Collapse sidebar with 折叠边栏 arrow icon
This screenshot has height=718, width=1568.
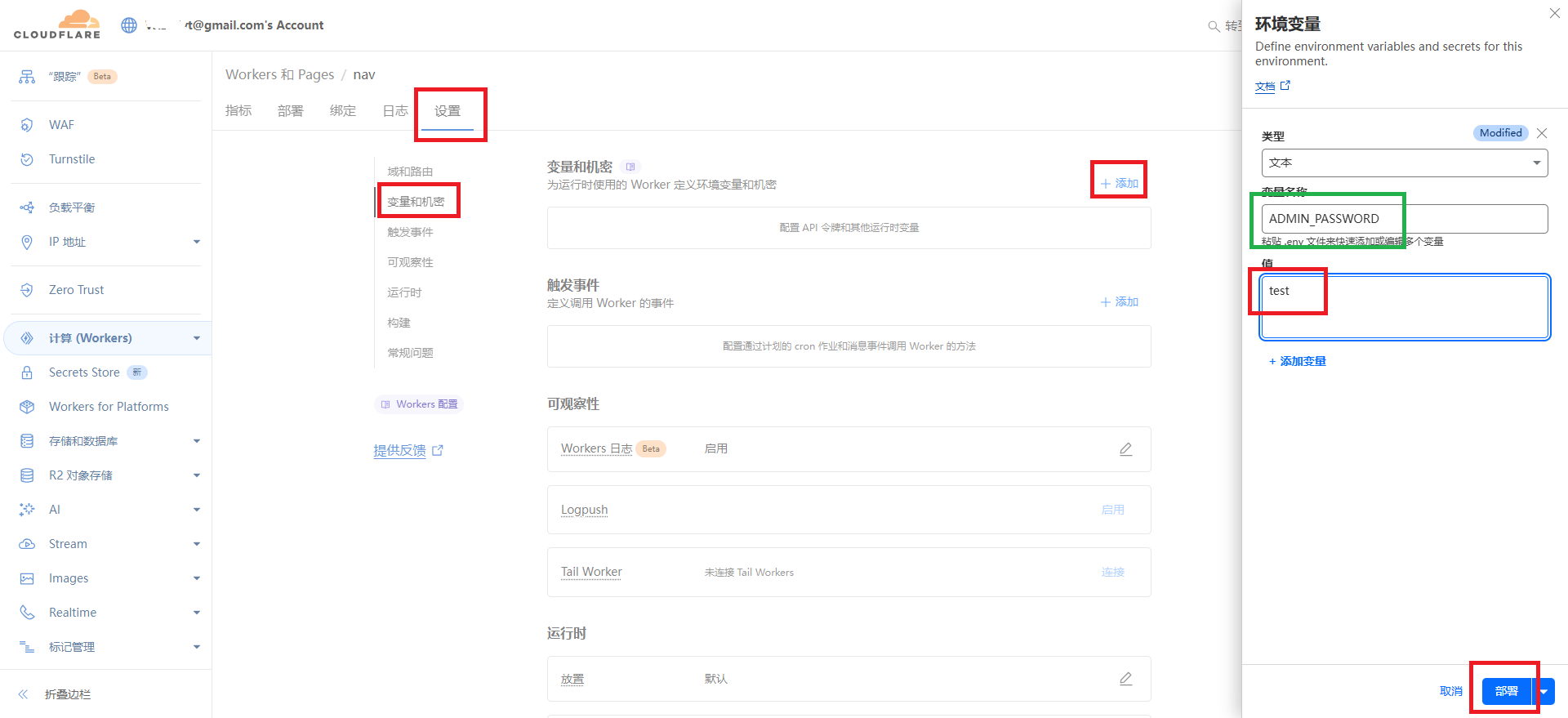[x=24, y=694]
